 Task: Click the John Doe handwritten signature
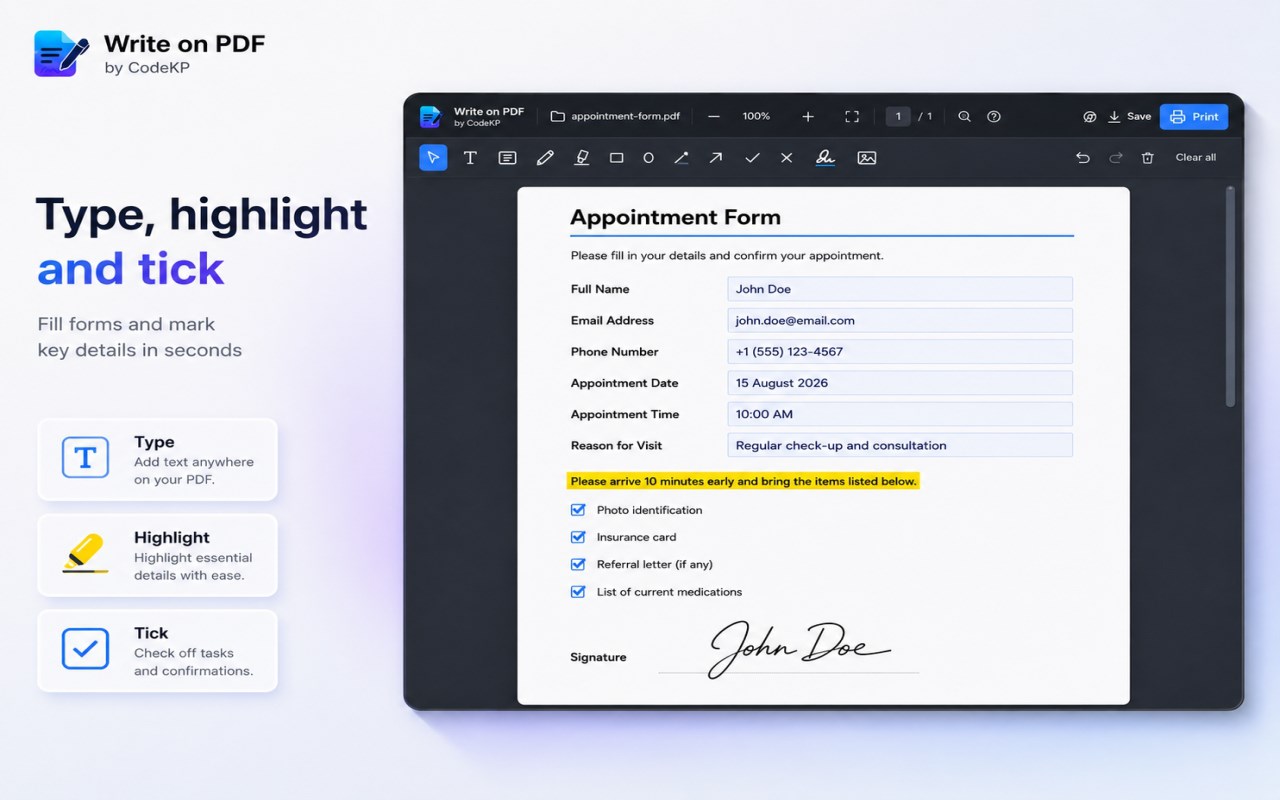click(x=798, y=648)
